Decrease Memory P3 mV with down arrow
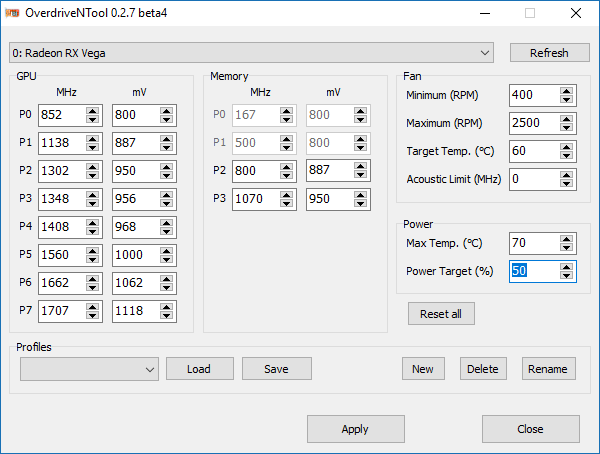 [360, 203]
